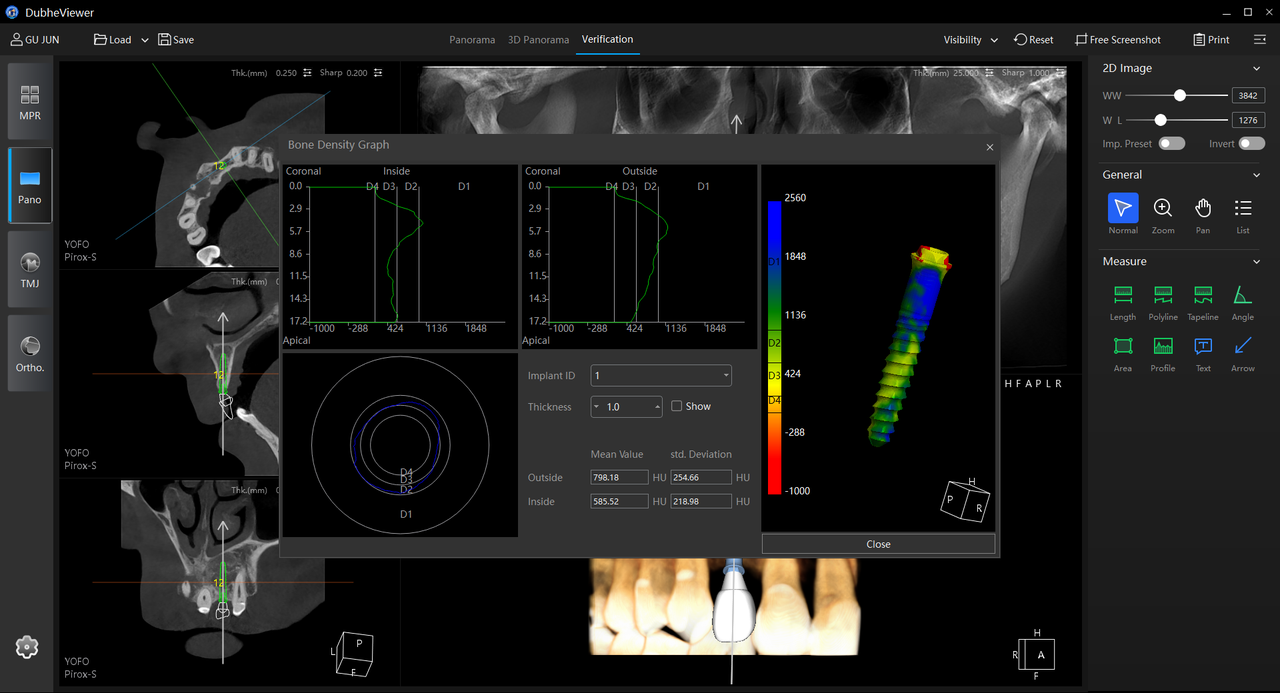Switch to TMJ view mode
1280x693 pixels.
(30, 269)
